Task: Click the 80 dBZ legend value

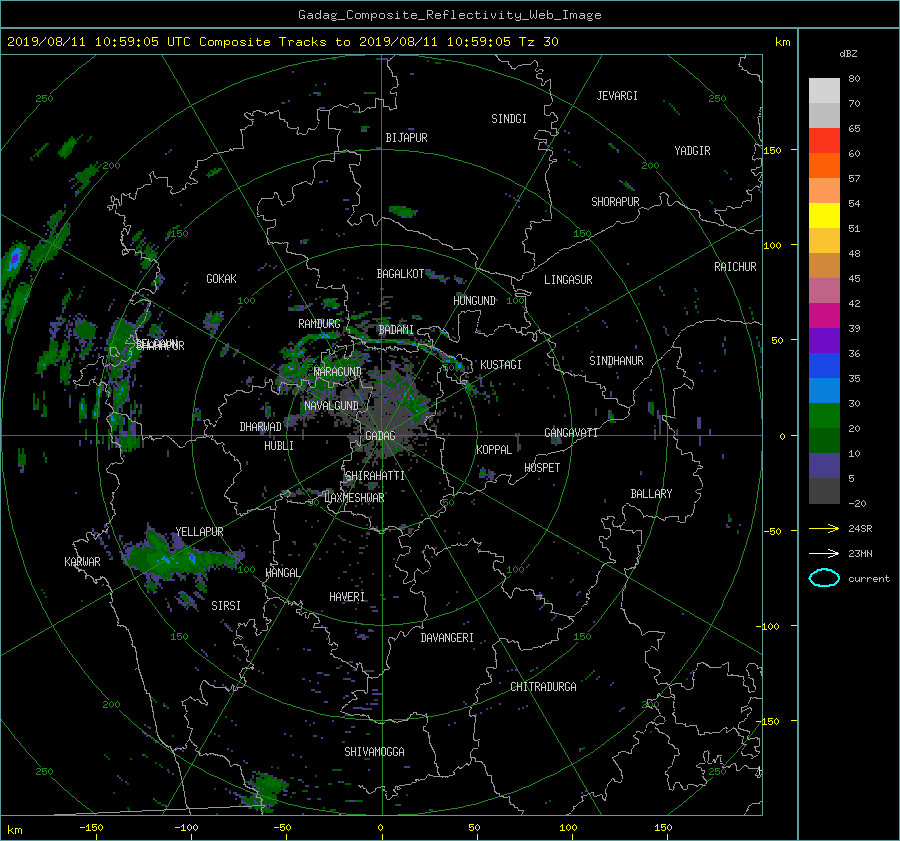Action: pos(854,79)
